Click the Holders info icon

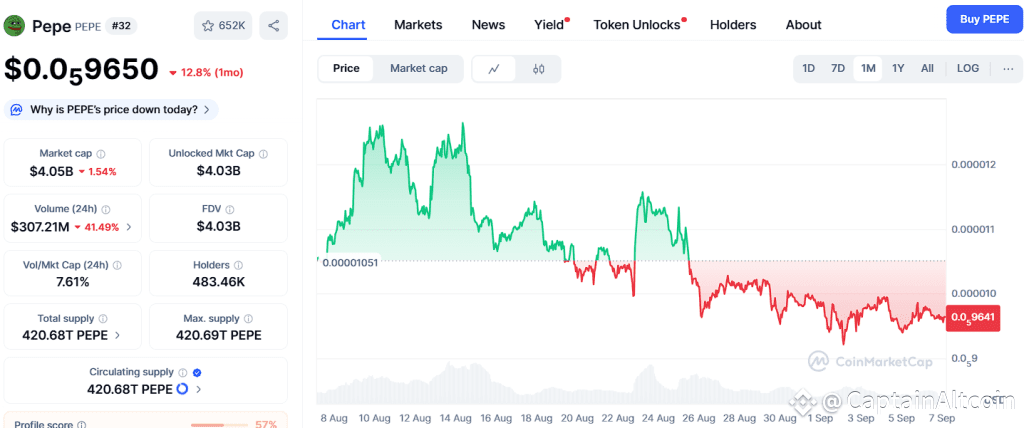pos(238,265)
